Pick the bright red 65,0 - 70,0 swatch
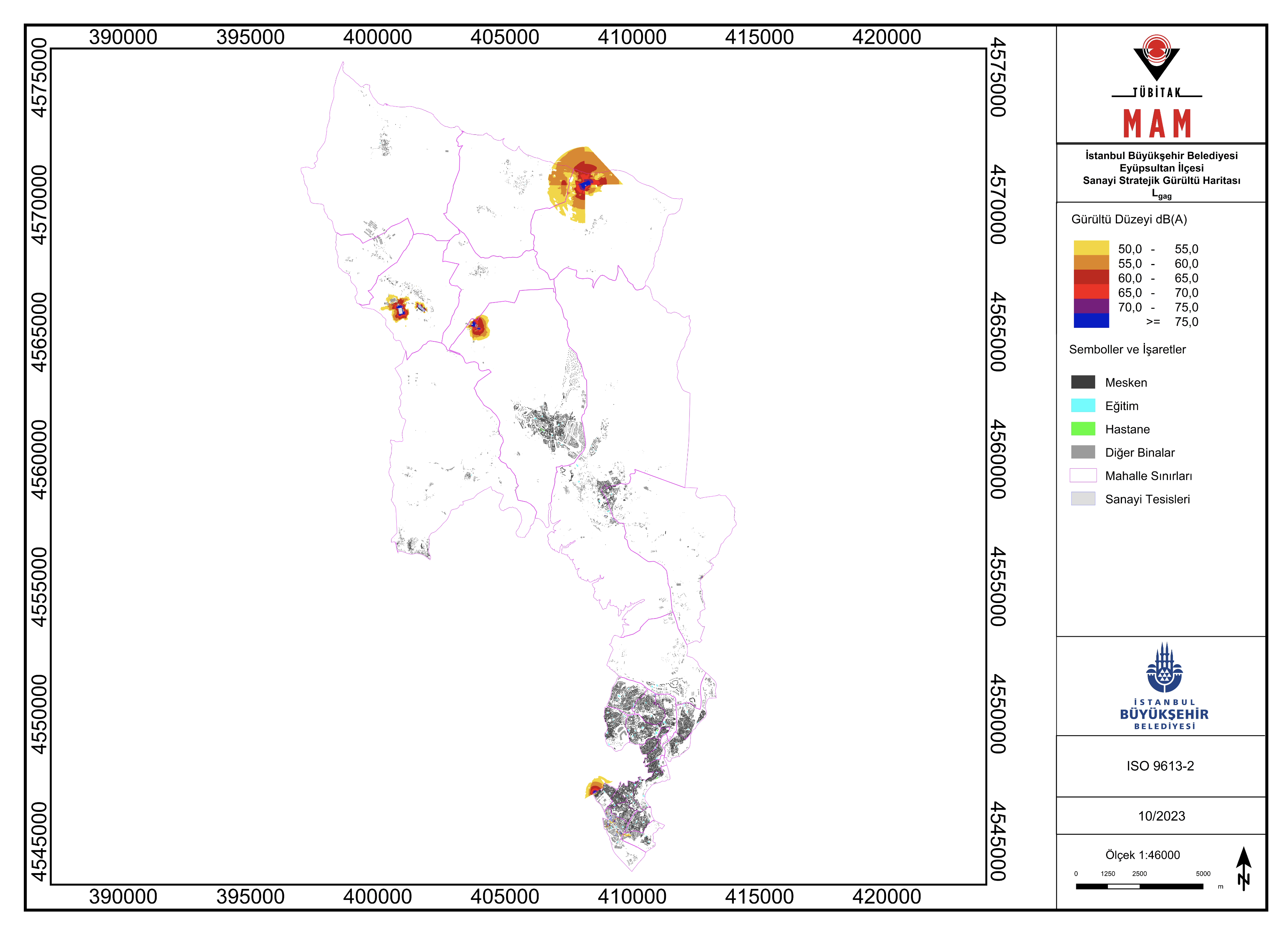This screenshot has height=932, width=1288. click(1091, 292)
